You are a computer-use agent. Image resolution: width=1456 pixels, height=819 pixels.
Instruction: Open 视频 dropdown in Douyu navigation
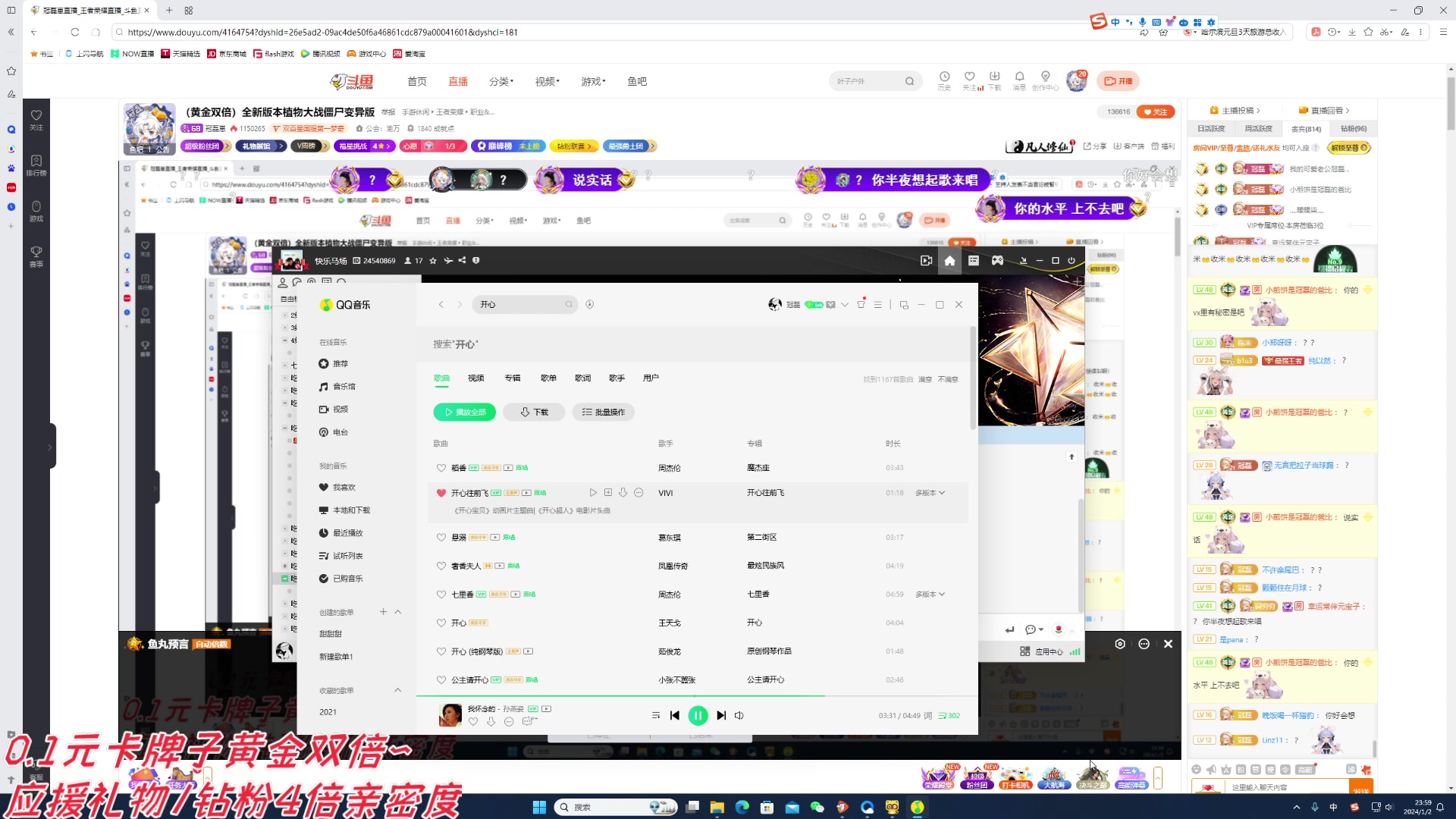(x=548, y=81)
